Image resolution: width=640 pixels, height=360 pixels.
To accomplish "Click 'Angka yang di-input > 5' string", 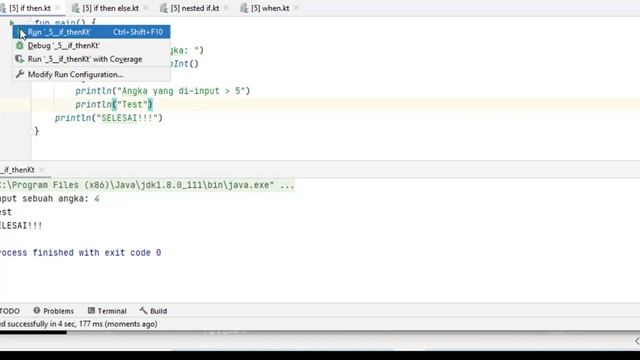I will (x=181, y=91).
